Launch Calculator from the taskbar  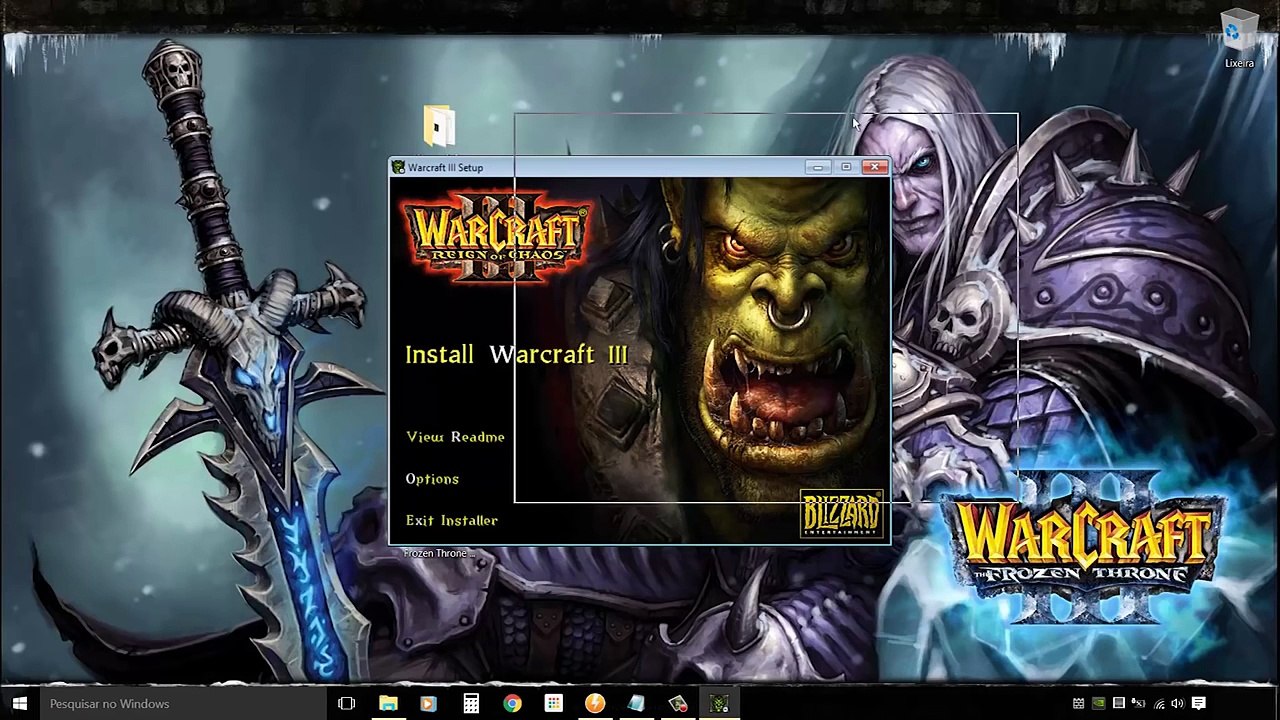pos(470,703)
